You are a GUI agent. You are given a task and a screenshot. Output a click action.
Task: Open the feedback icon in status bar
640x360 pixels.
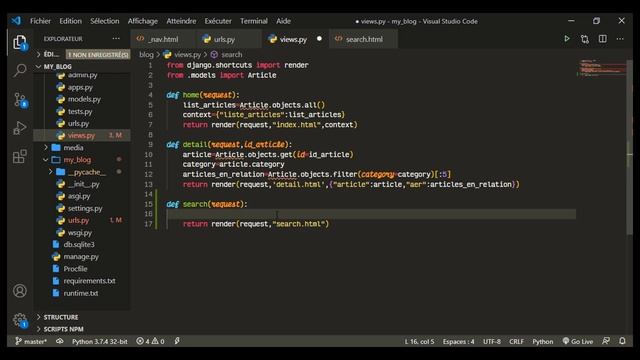[x=606, y=341]
